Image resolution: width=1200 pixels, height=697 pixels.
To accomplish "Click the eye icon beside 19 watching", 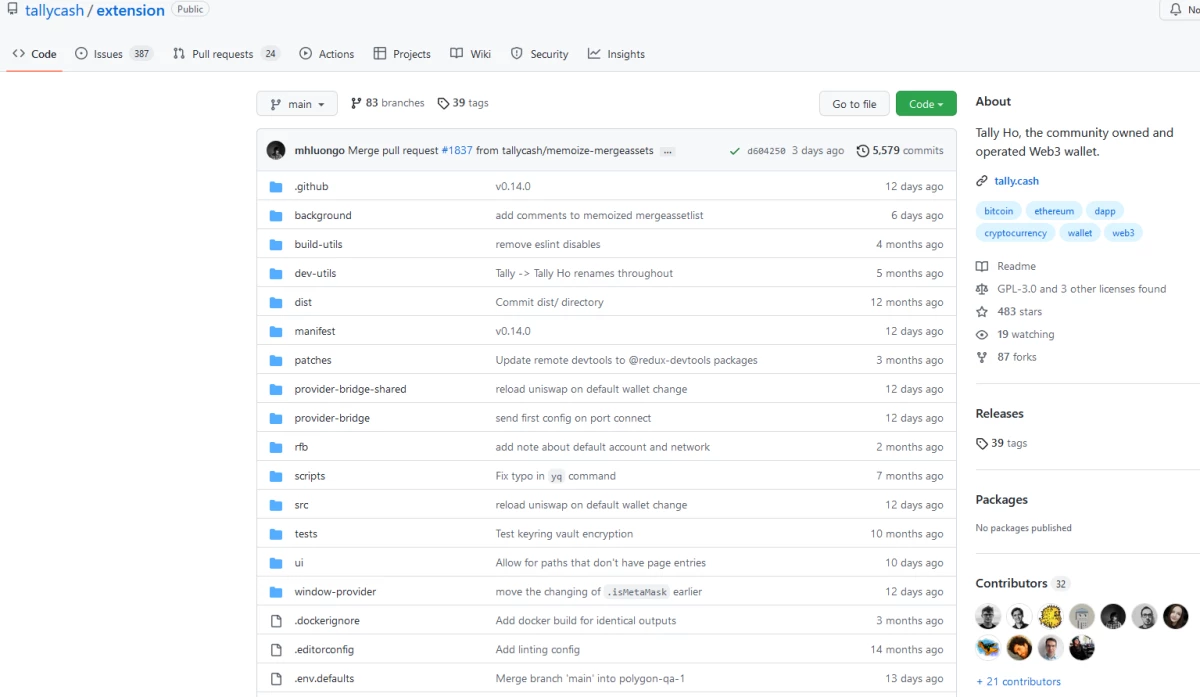I will [x=982, y=335].
